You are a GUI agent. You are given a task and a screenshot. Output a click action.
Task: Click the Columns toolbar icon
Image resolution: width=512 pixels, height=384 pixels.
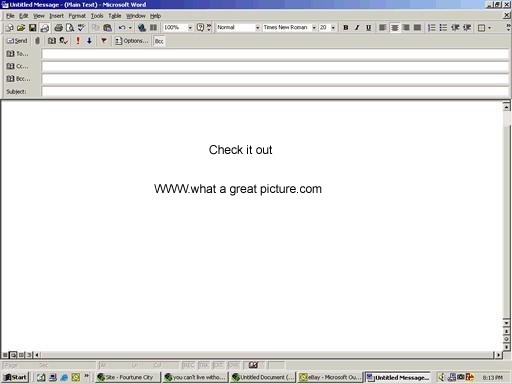[x=153, y=28]
